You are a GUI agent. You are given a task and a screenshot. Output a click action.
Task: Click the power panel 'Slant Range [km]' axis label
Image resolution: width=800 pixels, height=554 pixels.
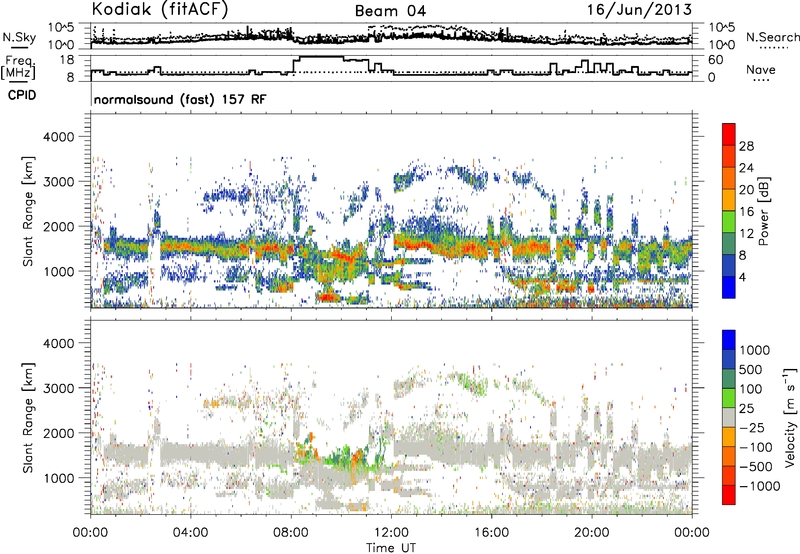point(28,211)
